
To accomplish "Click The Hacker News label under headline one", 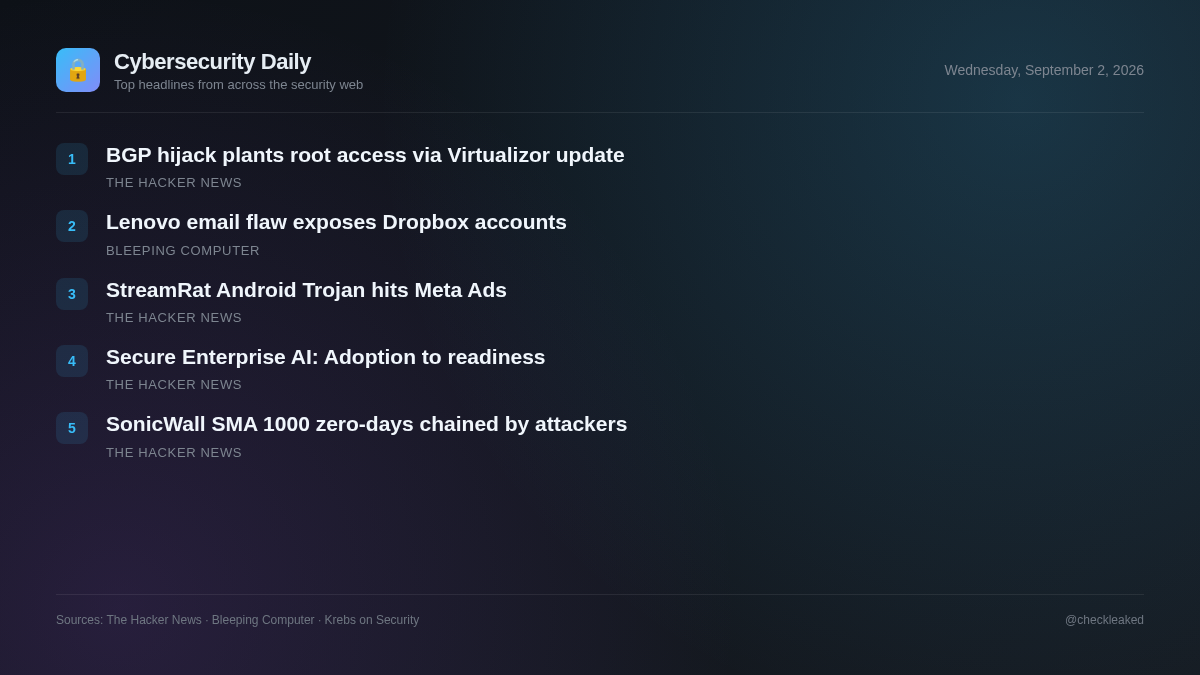I will click(174, 183).
